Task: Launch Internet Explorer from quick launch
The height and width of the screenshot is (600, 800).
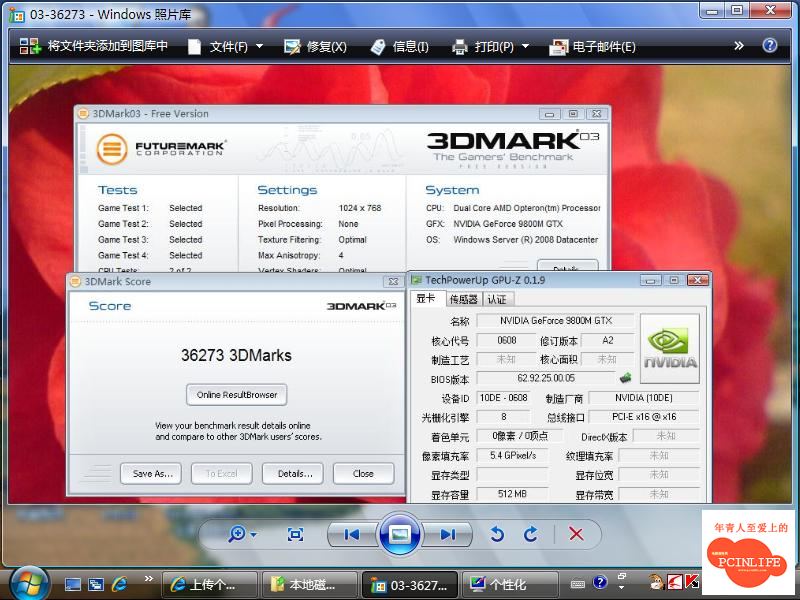Action: (119, 584)
